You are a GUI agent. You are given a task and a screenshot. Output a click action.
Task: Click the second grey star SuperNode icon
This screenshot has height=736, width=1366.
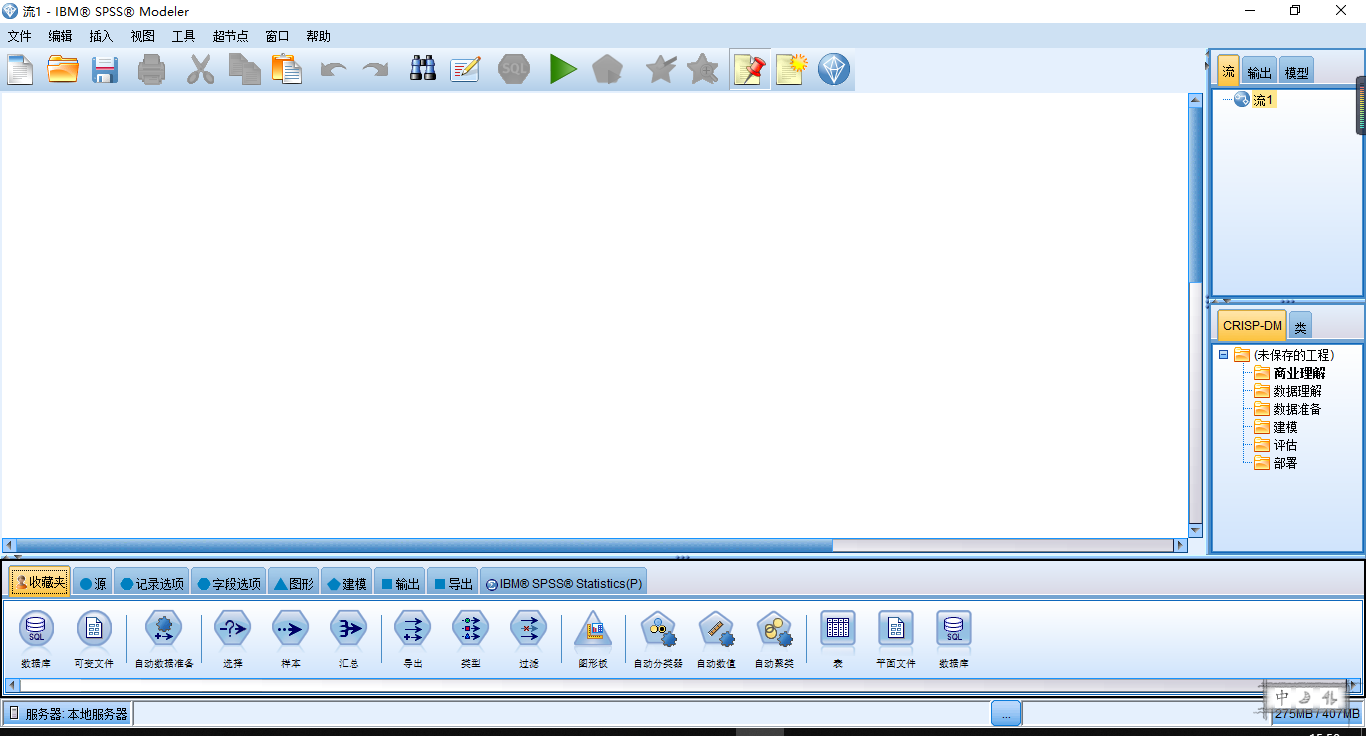point(703,69)
